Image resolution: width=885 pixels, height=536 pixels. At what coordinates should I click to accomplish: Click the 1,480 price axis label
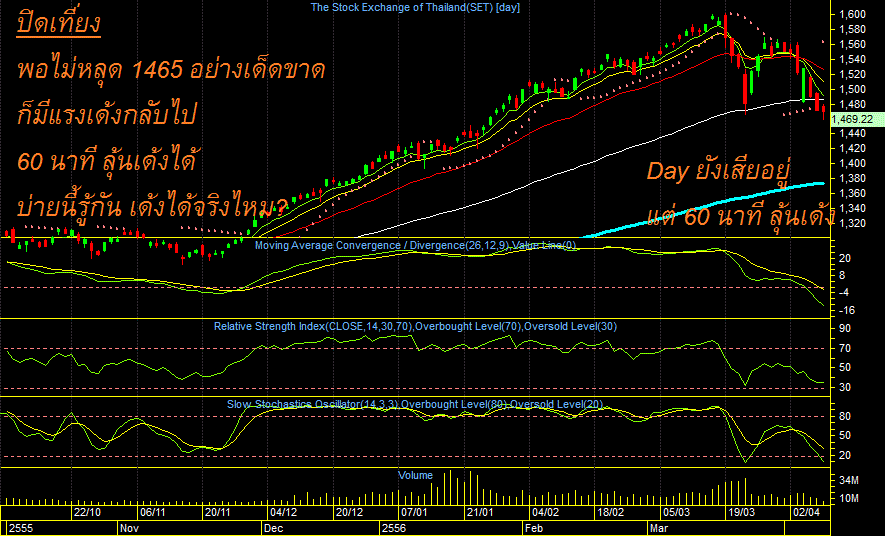[x=852, y=104]
